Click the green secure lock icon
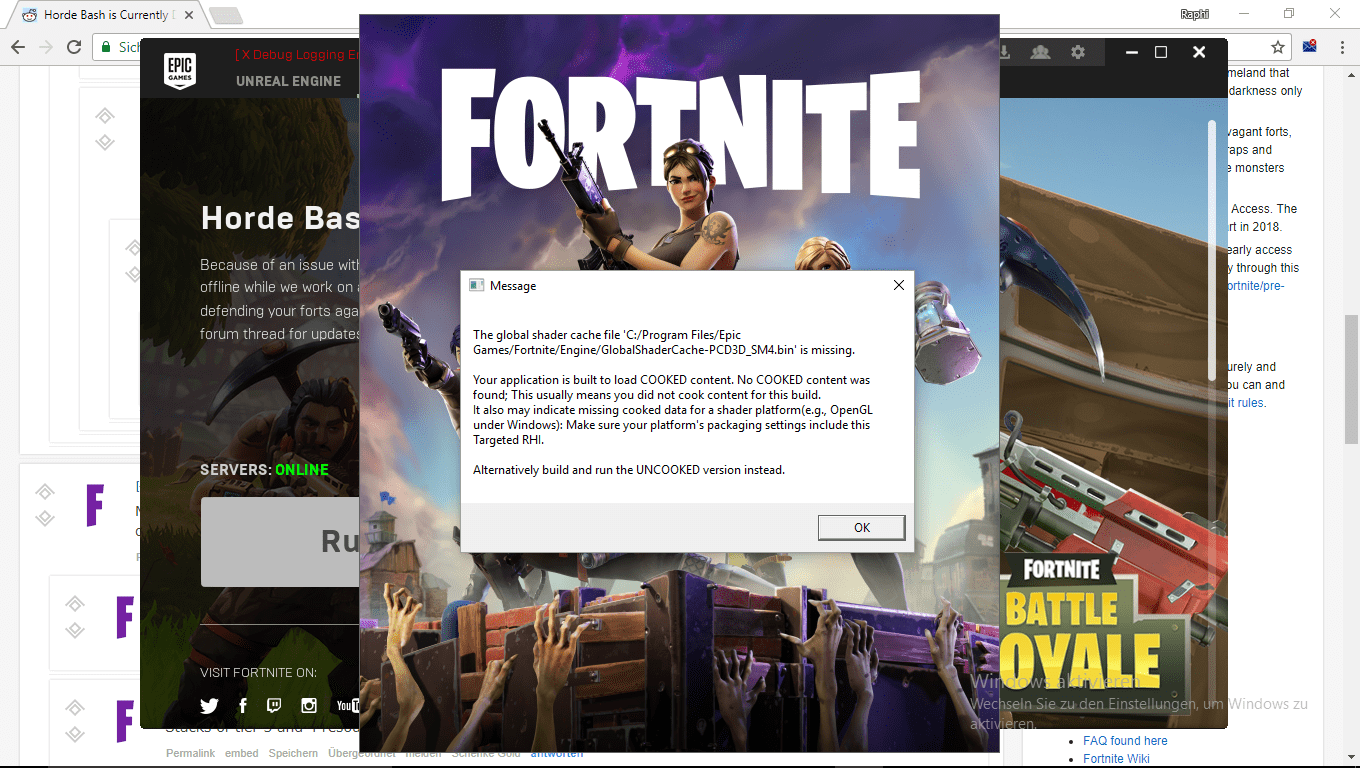 pyautogui.click(x=105, y=47)
